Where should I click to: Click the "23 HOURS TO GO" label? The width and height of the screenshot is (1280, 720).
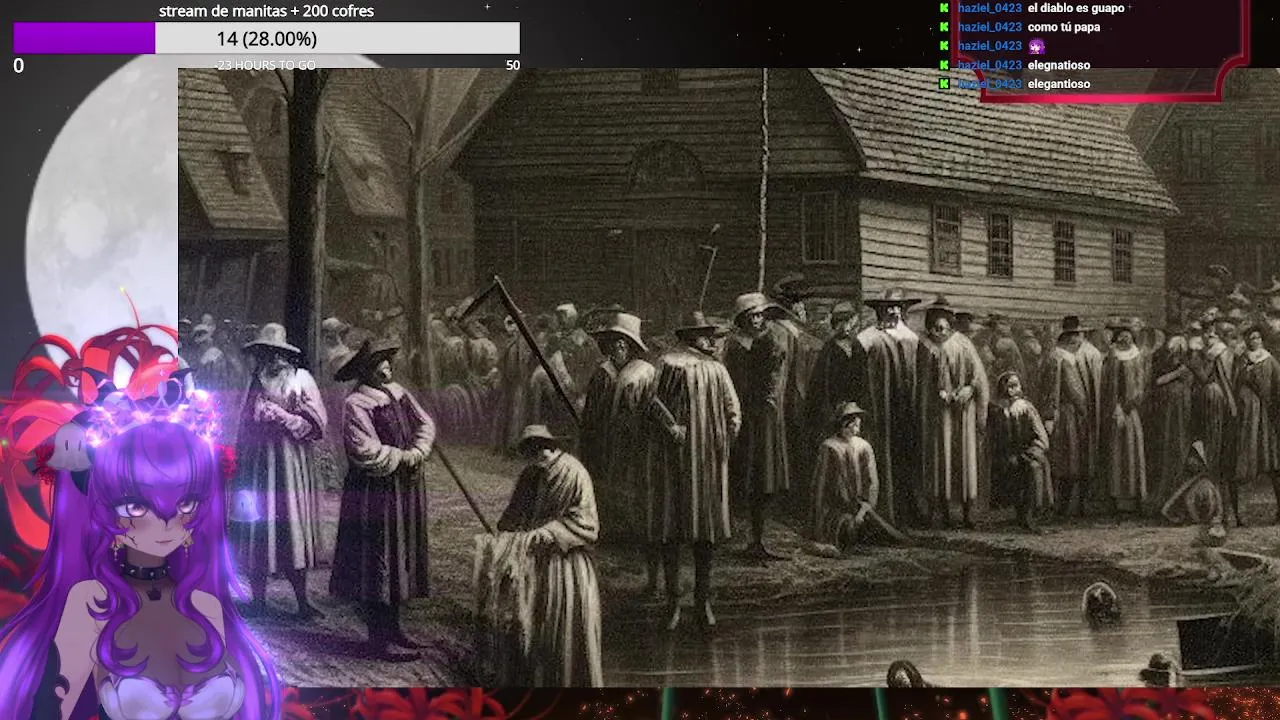coord(265,65)
